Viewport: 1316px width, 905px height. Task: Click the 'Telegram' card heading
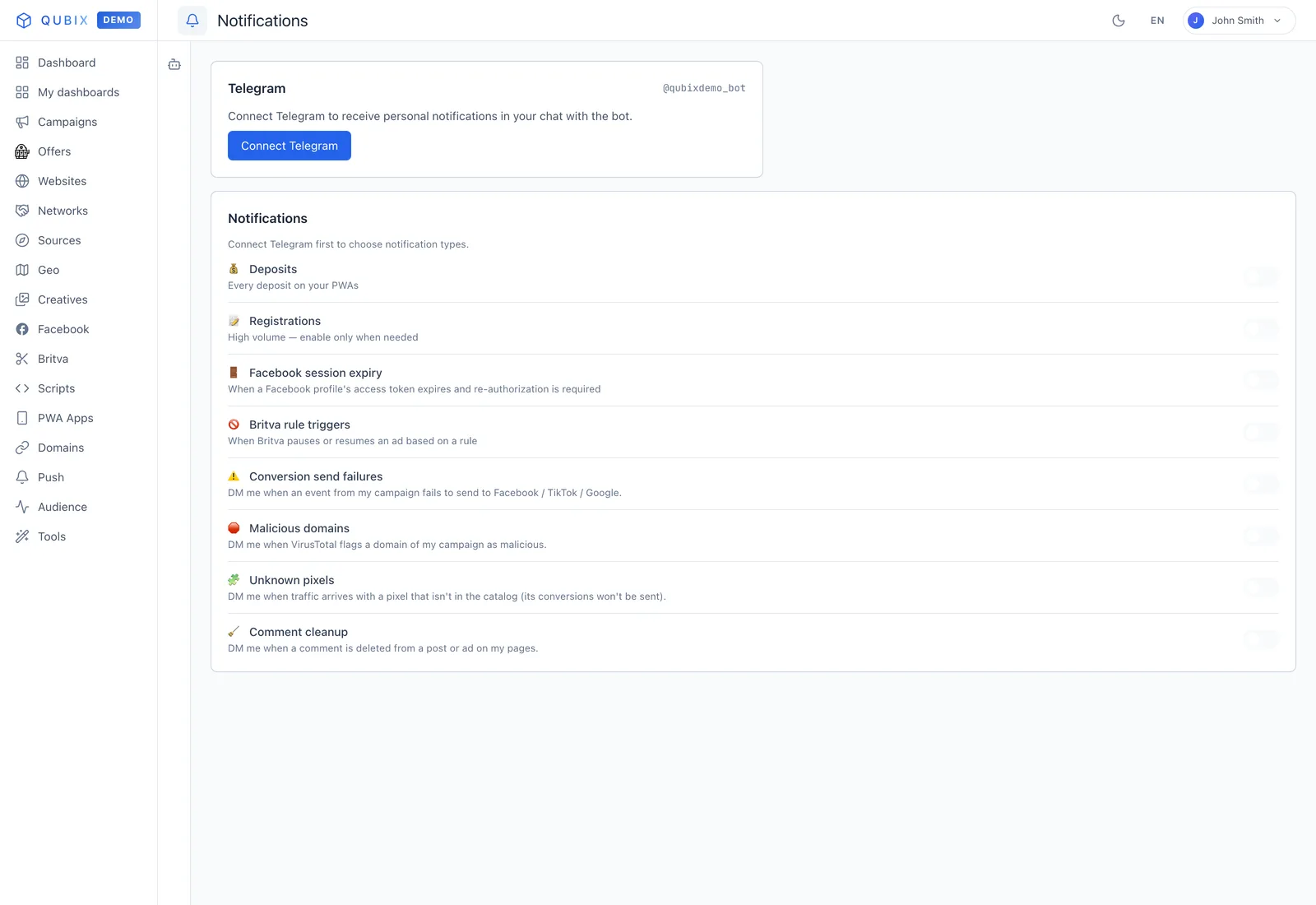(257, 88)
